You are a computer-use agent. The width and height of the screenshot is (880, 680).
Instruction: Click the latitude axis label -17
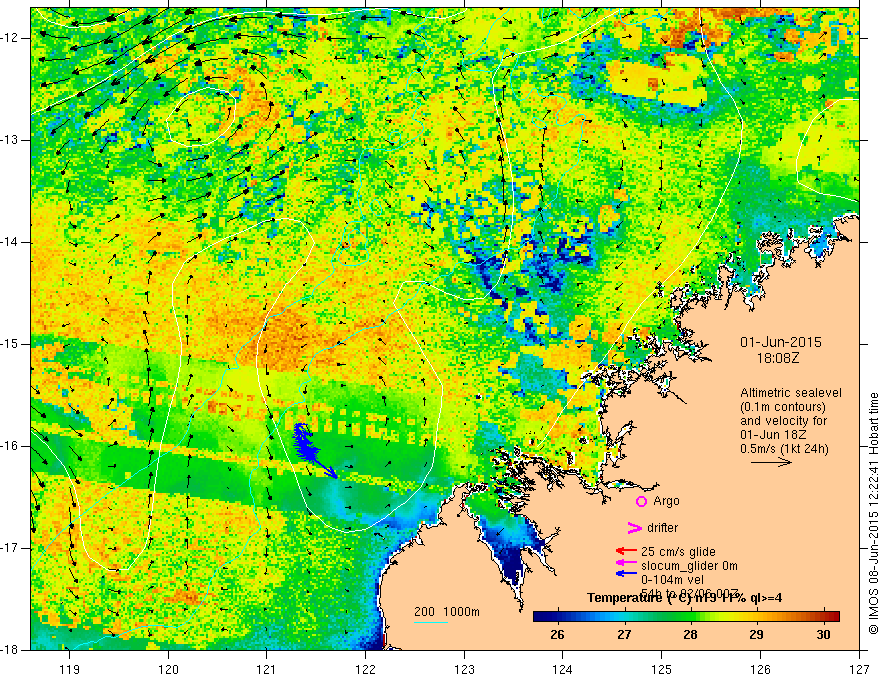(x=11, y=548)
